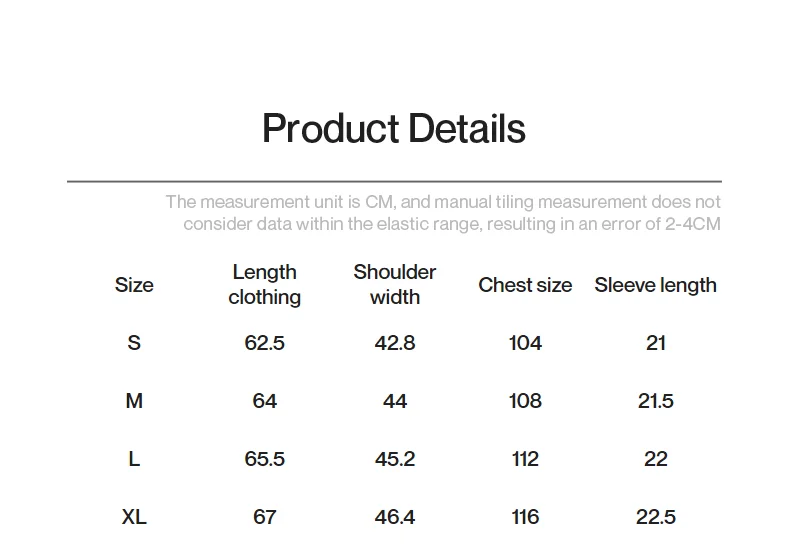The width and height of the screenshot is (790, 545).
Task: Select the Length clothing column header
Action: (264, 285)
